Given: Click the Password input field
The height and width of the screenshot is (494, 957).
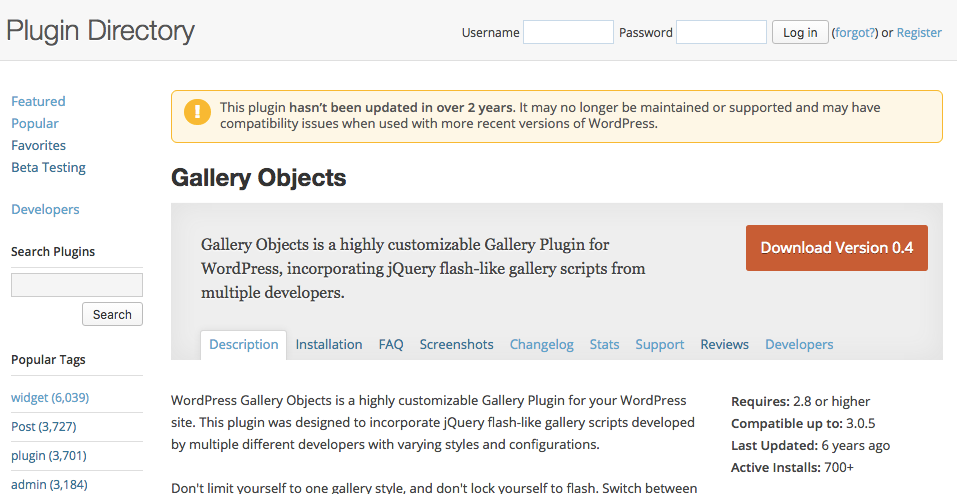Looking at the screenshot, I should (721, 32).
